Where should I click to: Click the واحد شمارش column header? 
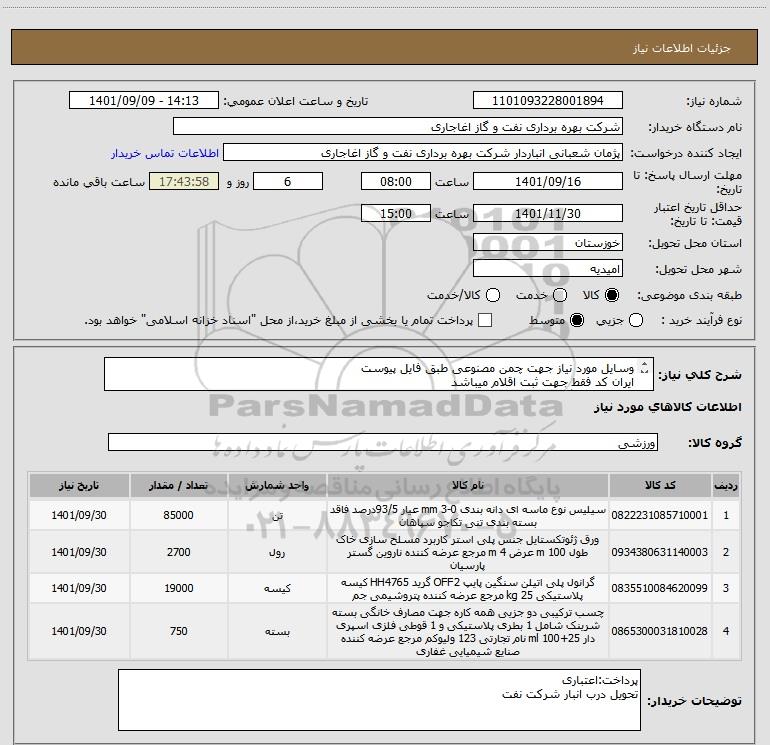[277, 485]
